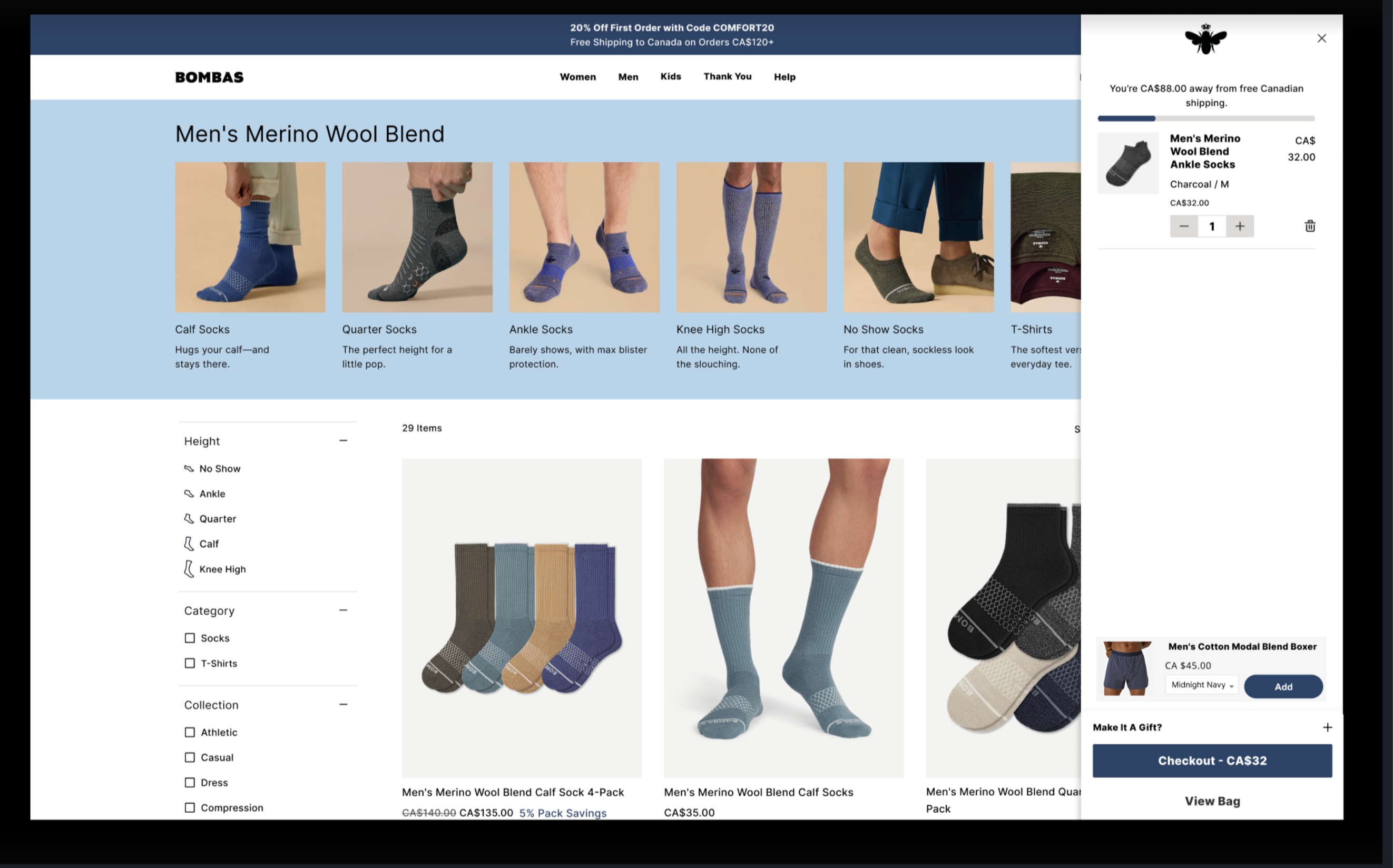
Task: Add Cotton Modal Blend Boxer to cart
Action: pyautogui.click(x=1283, y=687)
